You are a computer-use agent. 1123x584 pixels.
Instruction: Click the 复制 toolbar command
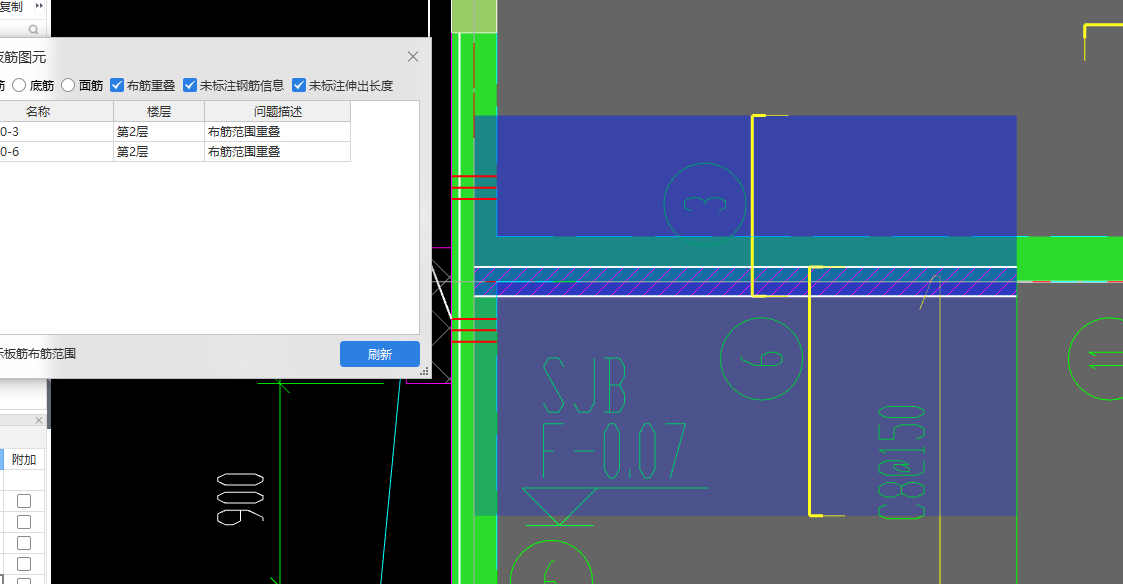pyautogui.click(x=11, y=6)
